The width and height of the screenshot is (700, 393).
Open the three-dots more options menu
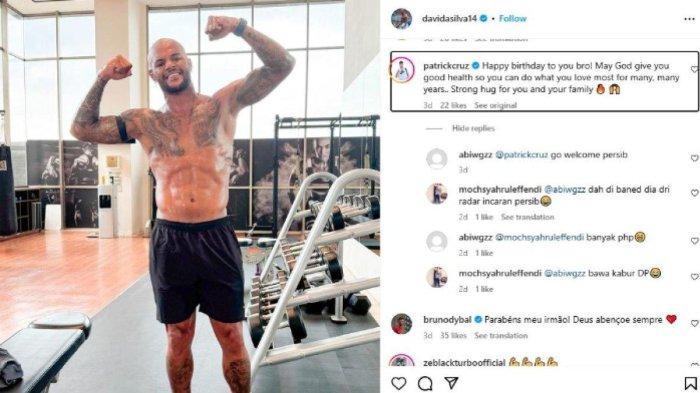pos(689,19)
